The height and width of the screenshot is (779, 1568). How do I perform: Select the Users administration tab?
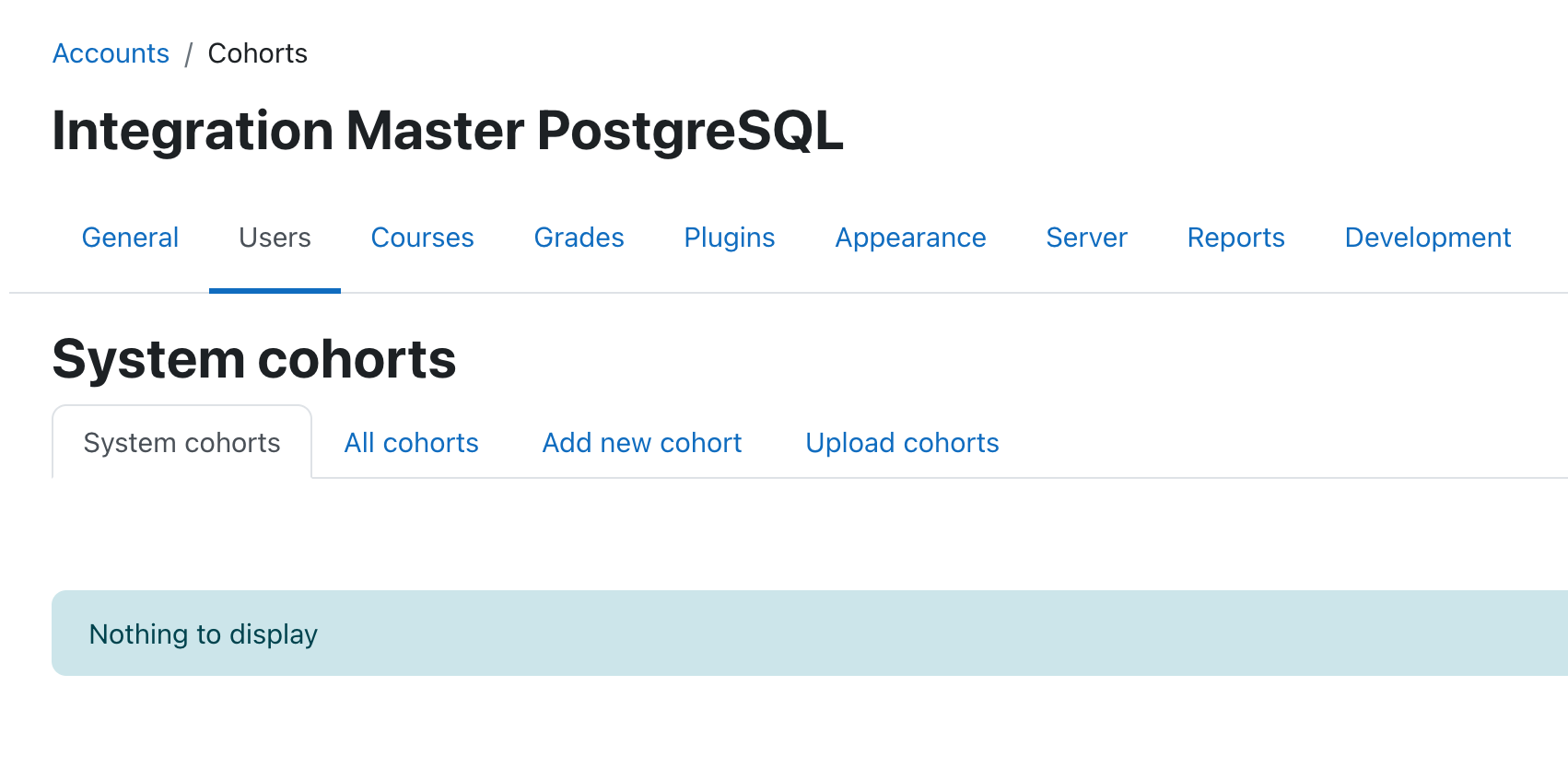click(x=275, y=238)
